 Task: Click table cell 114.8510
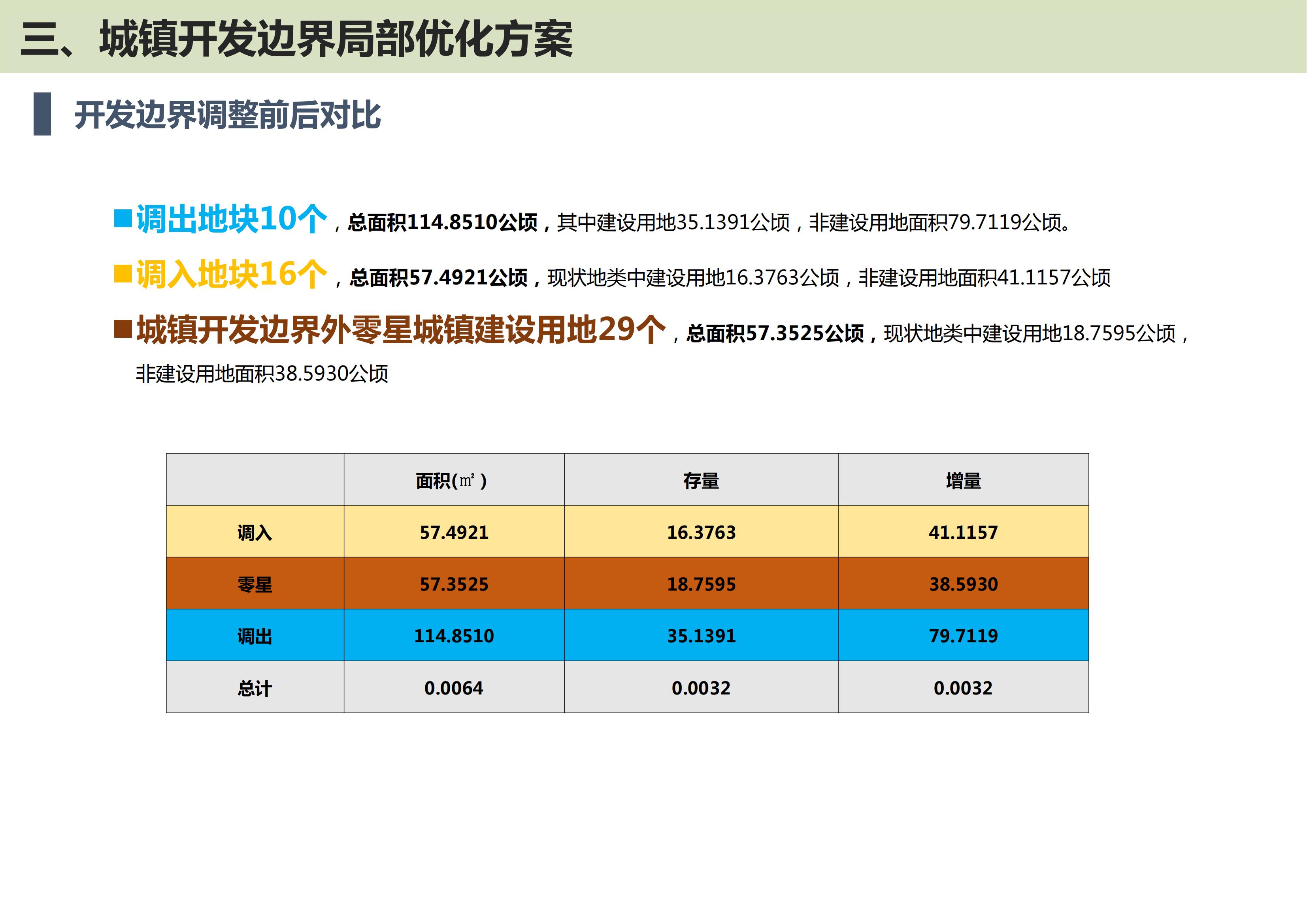click(454, 636)
